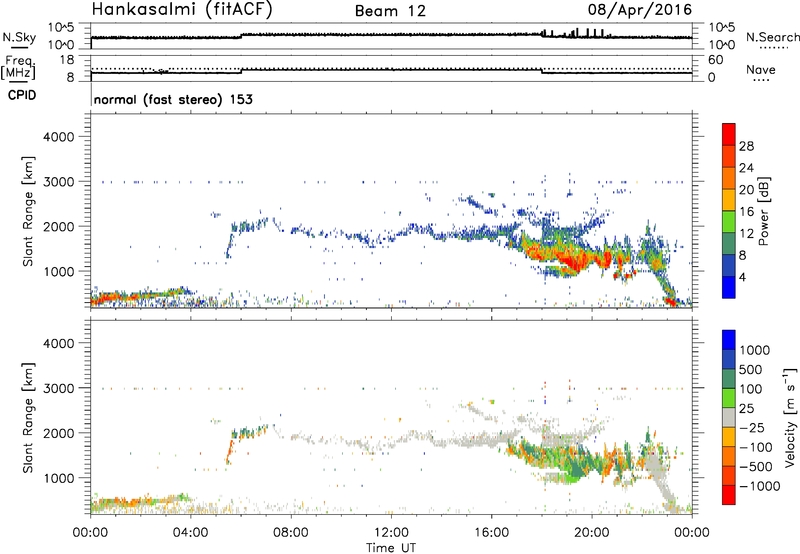The image size is (800, 554).
Task: Click the 'Hankasalmi (fitACF)' title text
Action: pyautogui.click(x=182, y=10)
